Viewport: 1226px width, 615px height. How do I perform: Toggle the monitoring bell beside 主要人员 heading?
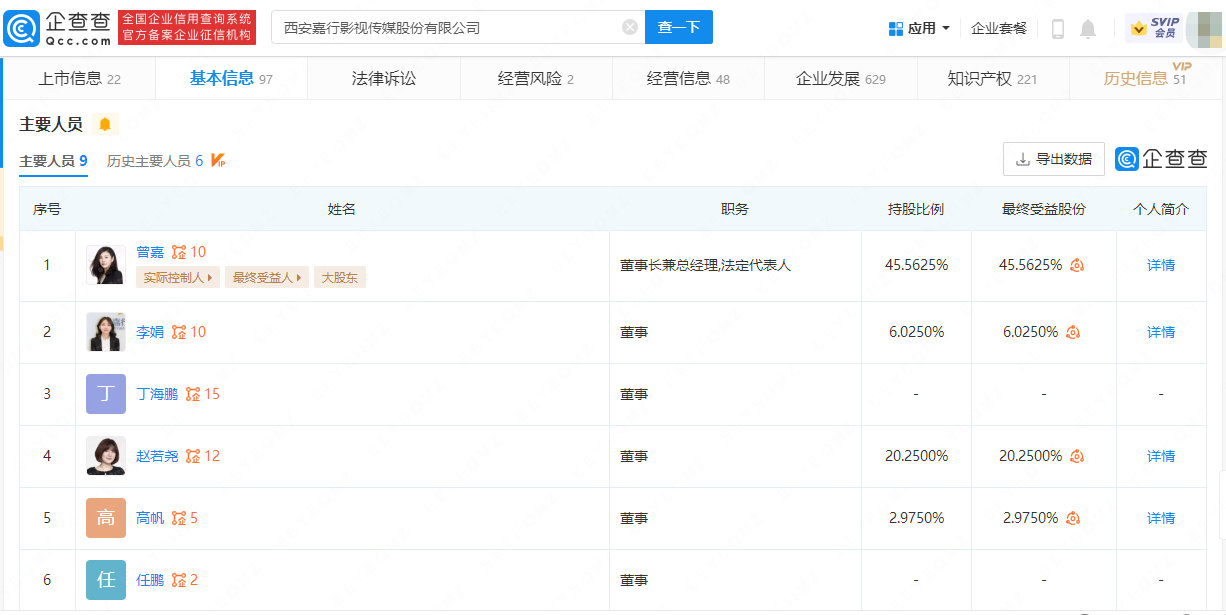[x=106, y=123]
